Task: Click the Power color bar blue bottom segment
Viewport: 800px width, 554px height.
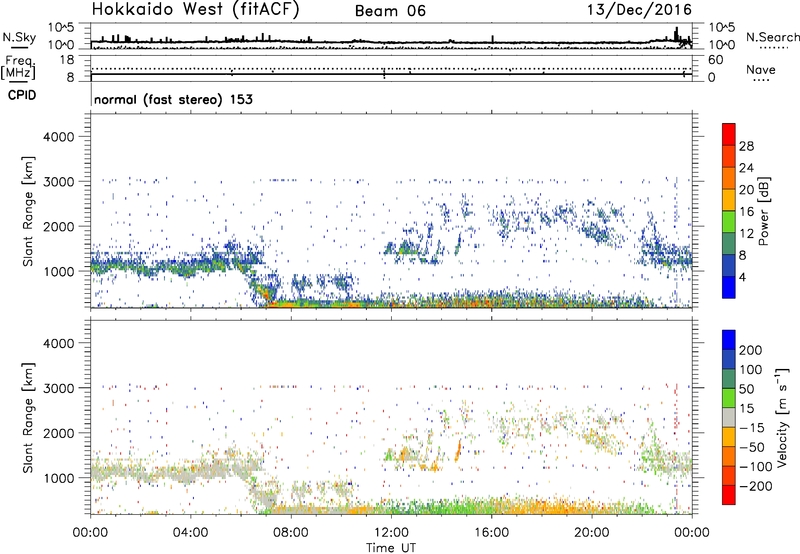Action: pyautogui.click(x=729, y=287)
